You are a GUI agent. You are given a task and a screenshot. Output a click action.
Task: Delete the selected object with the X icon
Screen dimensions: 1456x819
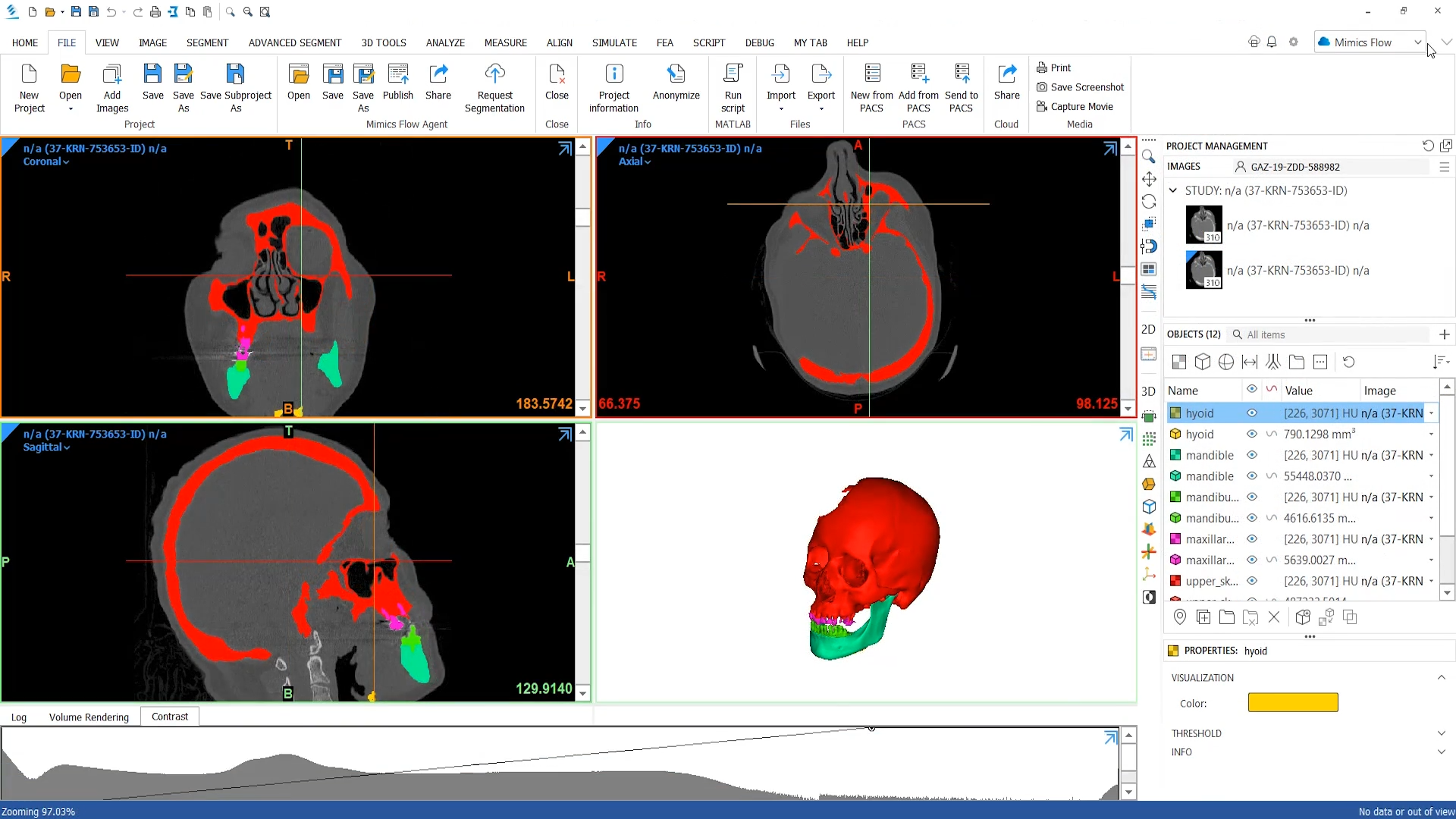(x=1274, y=617)
